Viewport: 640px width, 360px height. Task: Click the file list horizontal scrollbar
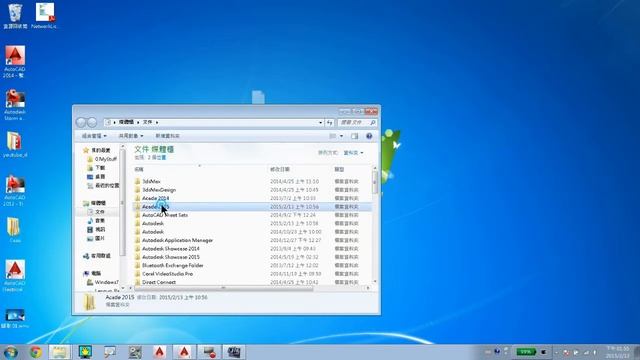pos(223,288)
